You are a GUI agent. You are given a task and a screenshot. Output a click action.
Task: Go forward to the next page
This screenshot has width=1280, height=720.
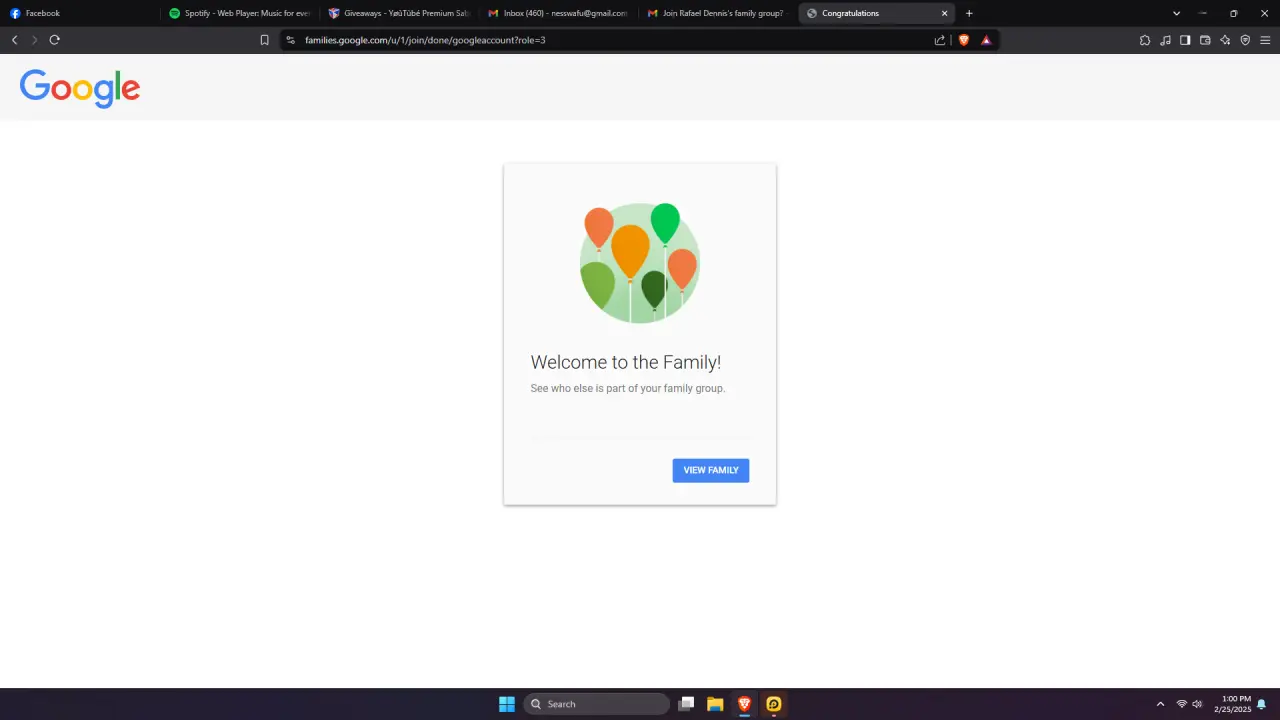[34, 40]
